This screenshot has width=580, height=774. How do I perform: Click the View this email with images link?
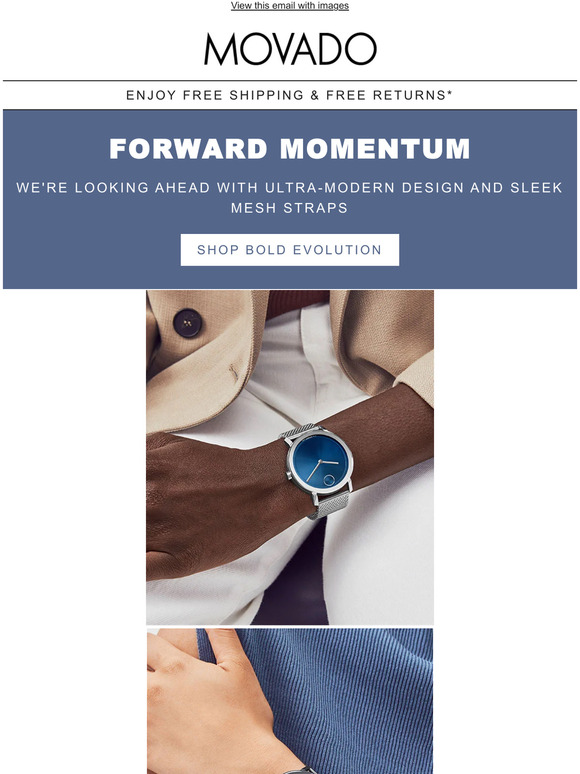[x=290, y=6]
